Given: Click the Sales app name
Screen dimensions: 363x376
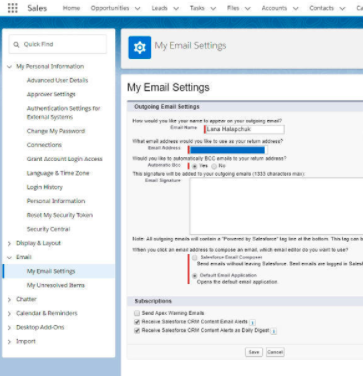Looking at the screenshot, I should pos(37,8).
